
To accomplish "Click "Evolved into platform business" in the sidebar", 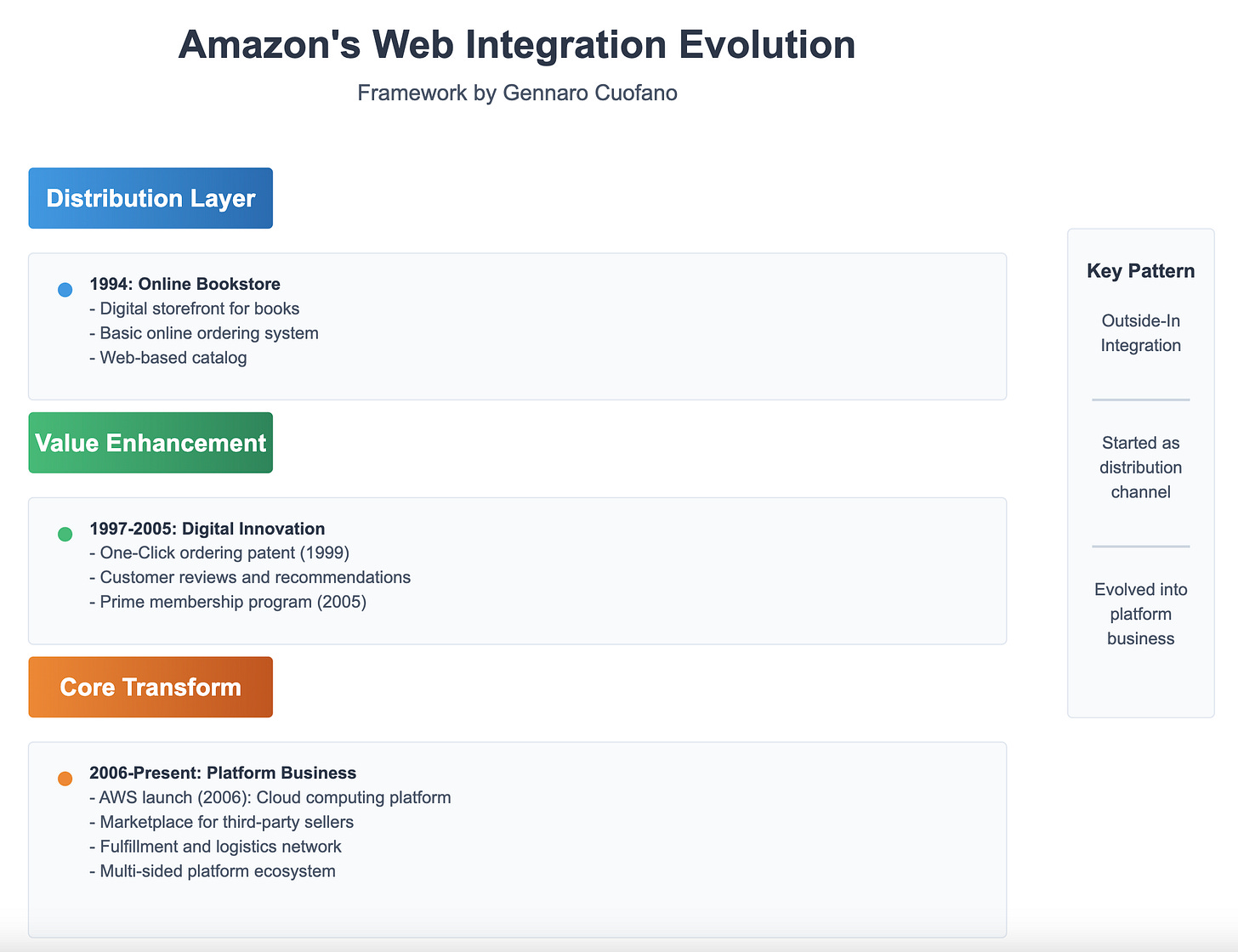I will coord(1141,615).
